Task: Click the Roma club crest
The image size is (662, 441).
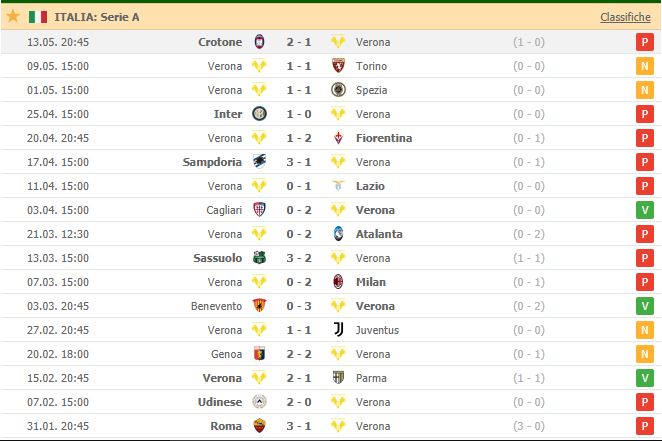Action: pyautogui.click(x=260, y=426)
